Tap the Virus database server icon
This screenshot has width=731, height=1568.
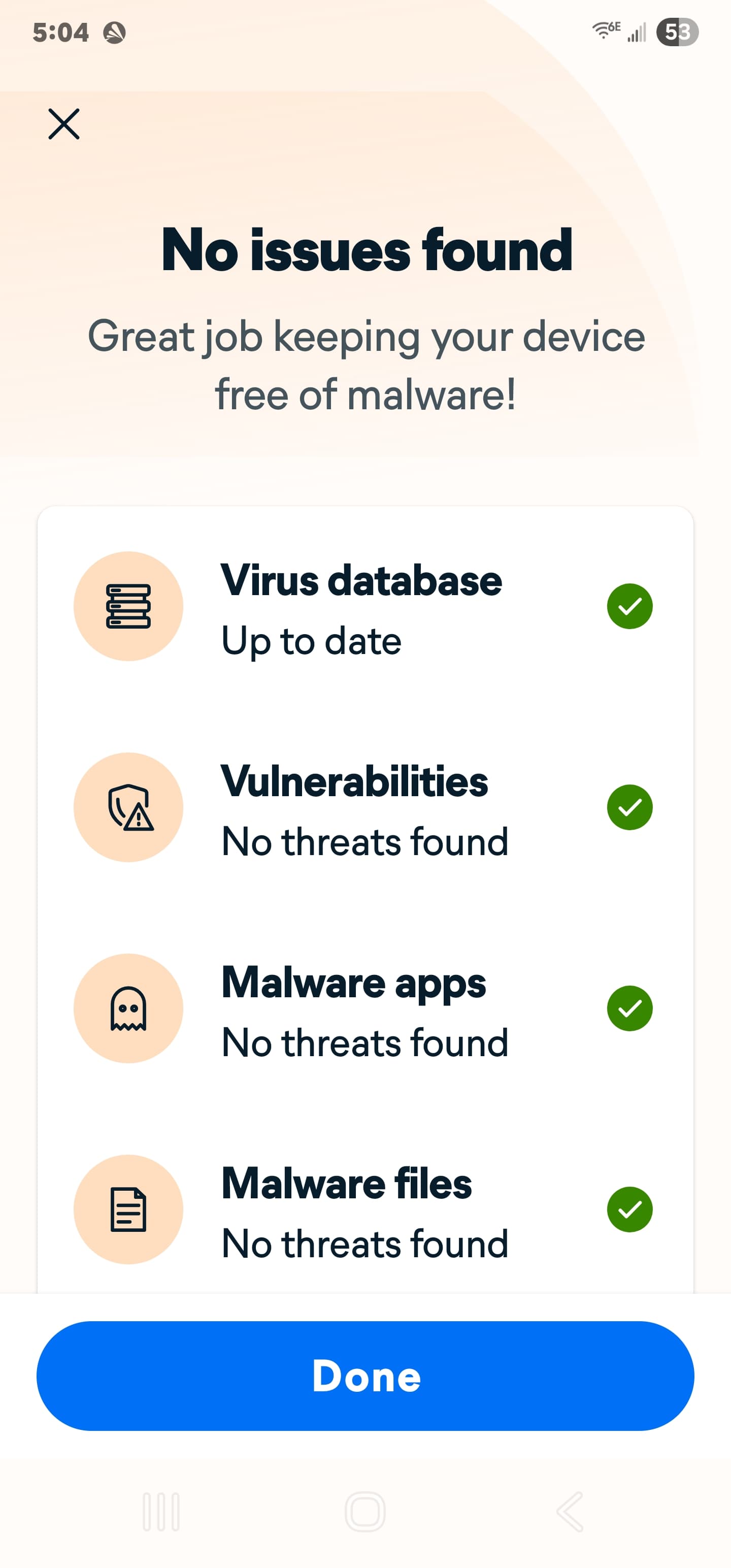pos(128,606)
